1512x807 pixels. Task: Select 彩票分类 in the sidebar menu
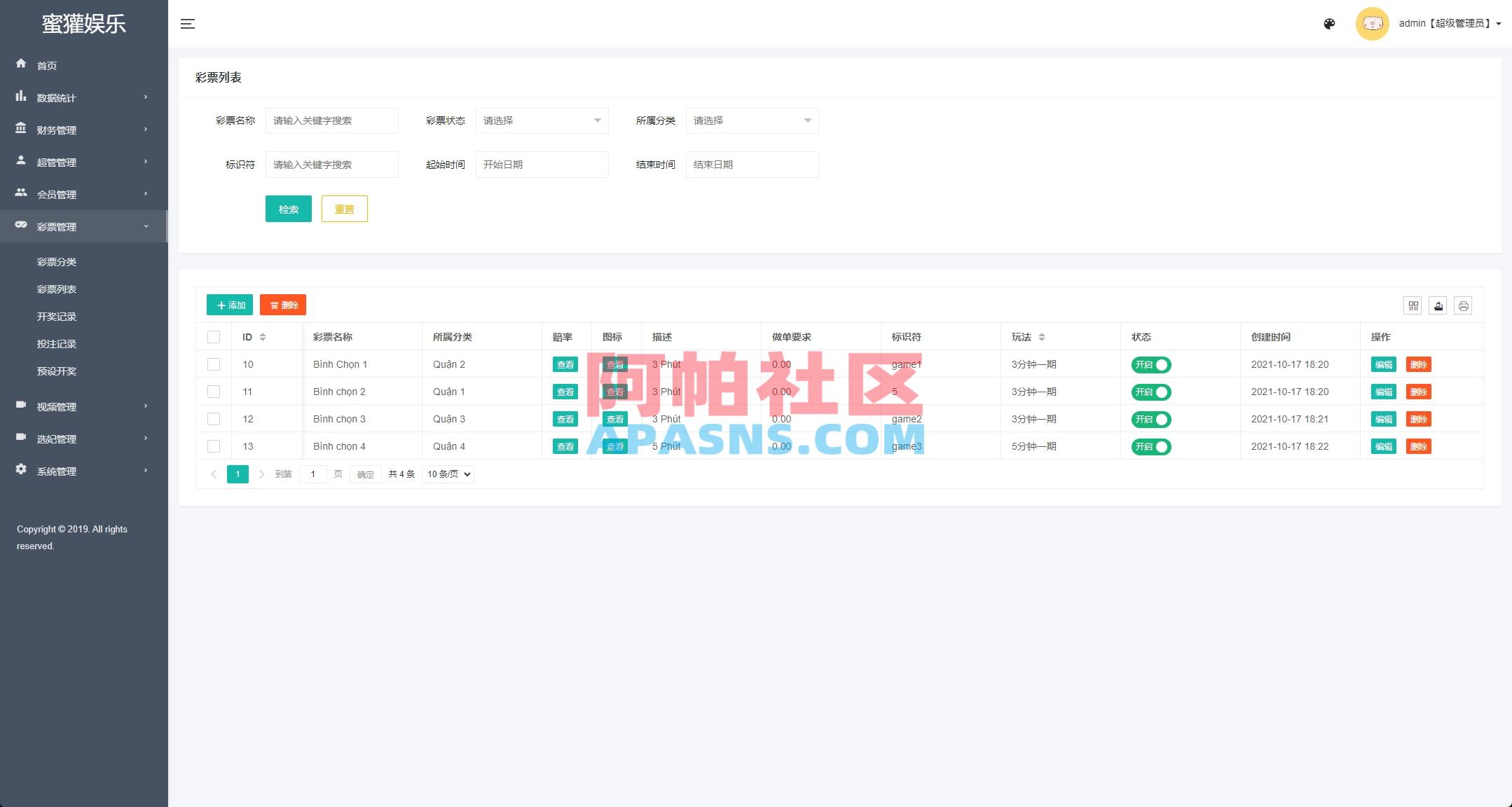coord(57,261)
